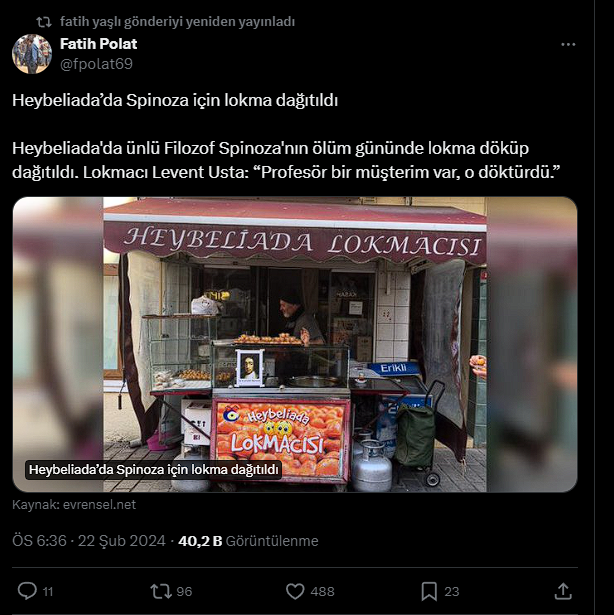Click the 11 replies count

pos(48,591)
